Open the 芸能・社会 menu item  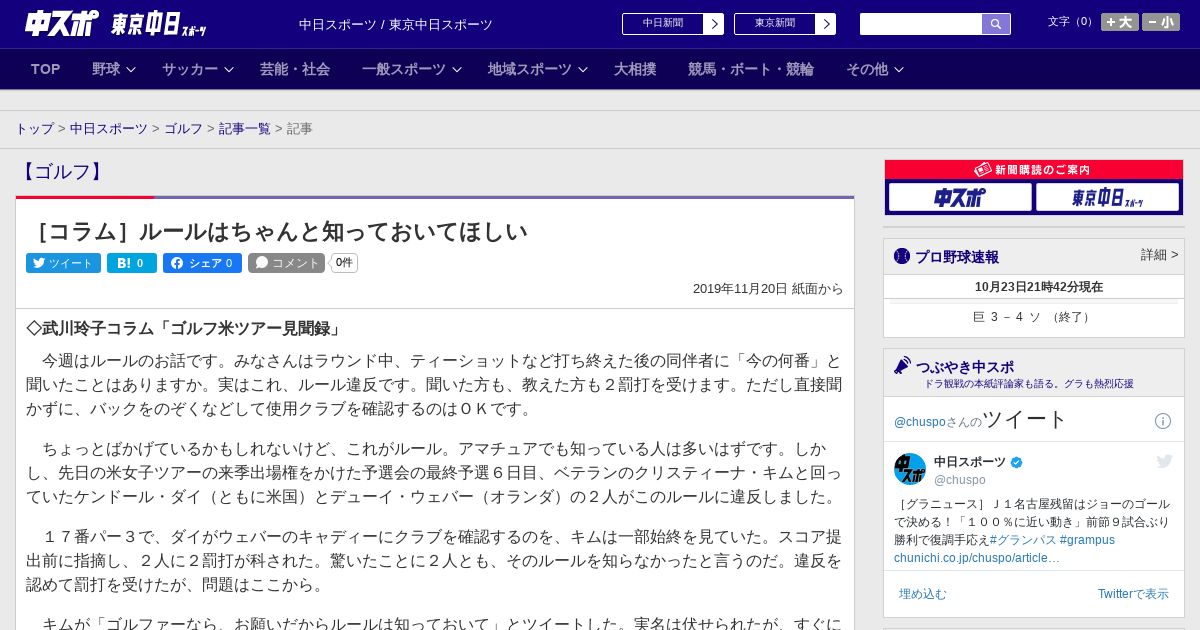(x=295, y=69)
